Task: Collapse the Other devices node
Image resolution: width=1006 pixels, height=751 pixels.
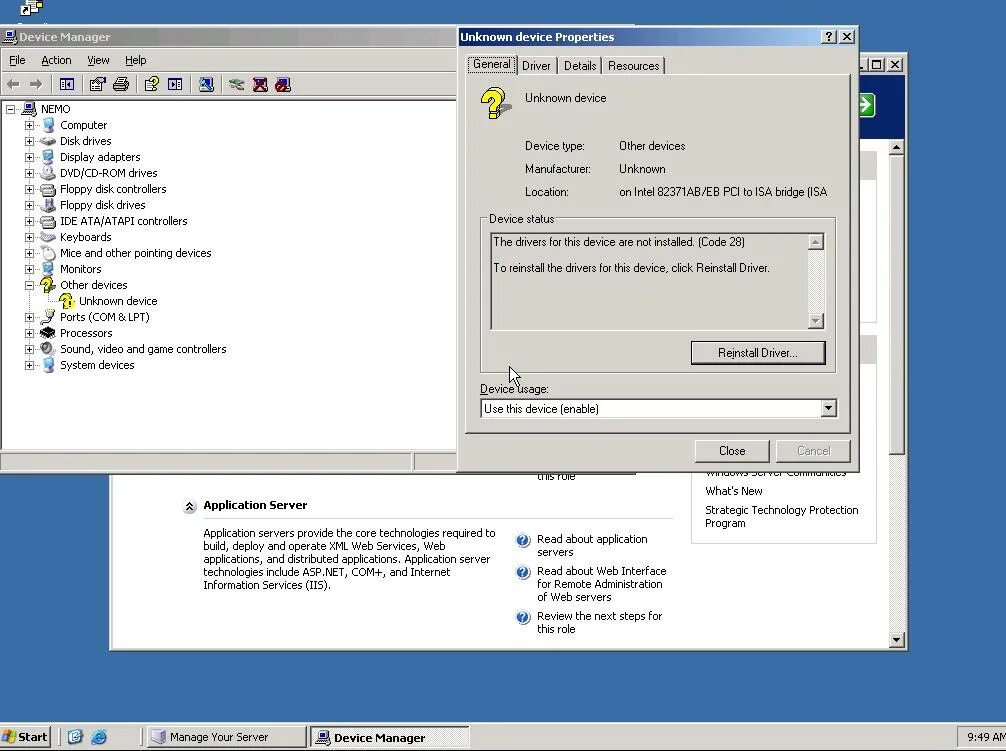Action: click(x=30, y=285)
